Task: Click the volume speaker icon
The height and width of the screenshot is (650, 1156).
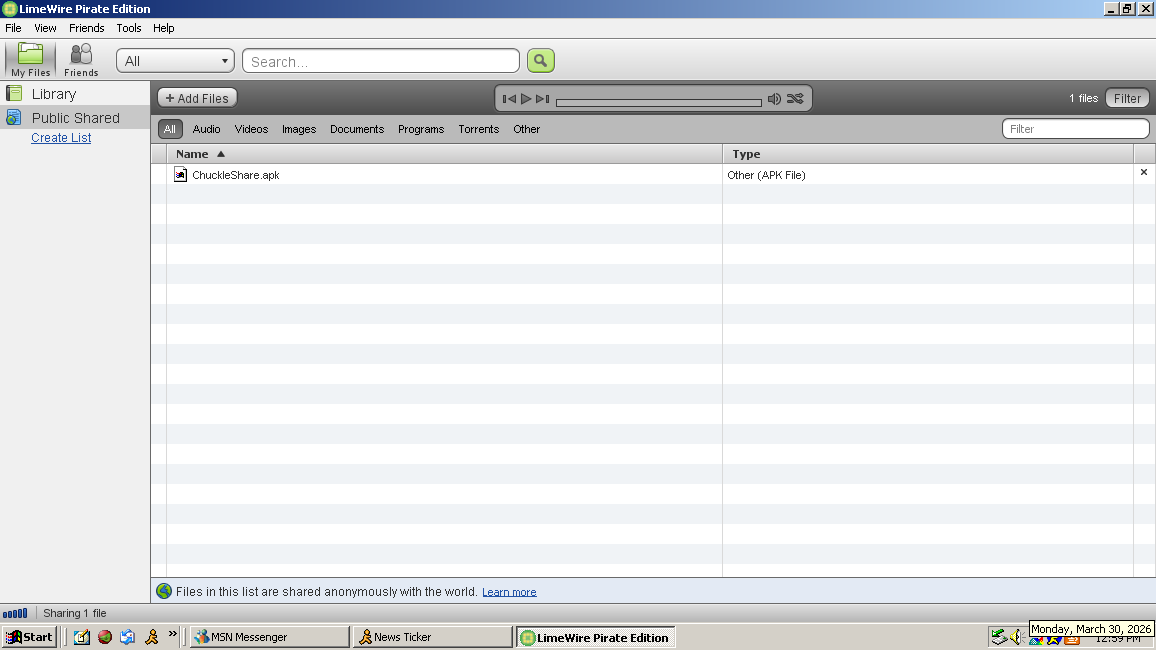Action: coord(774,99)
